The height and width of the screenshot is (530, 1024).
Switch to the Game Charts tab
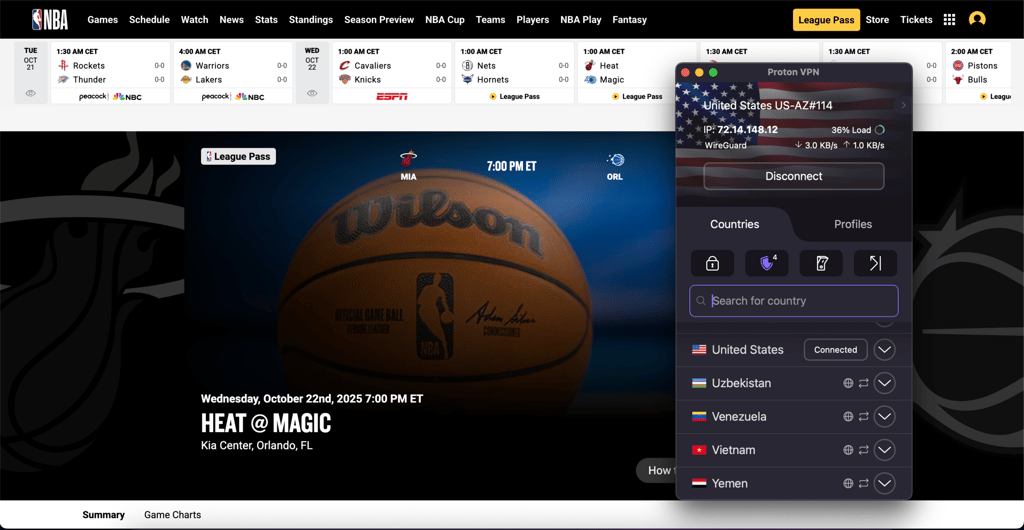(172, 515)
